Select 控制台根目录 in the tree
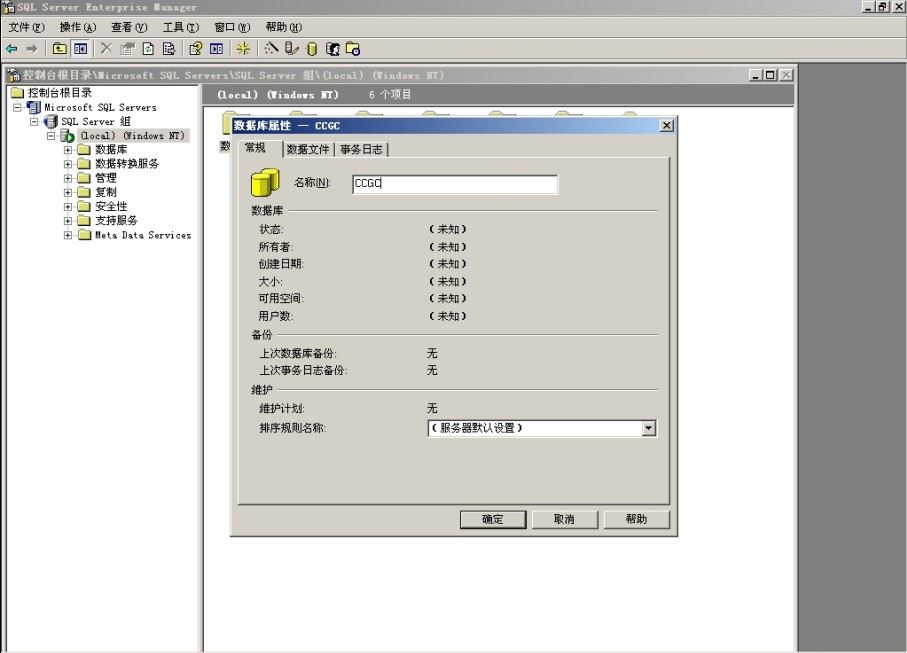This screenshot has height=653, width=907. (60, 93)
